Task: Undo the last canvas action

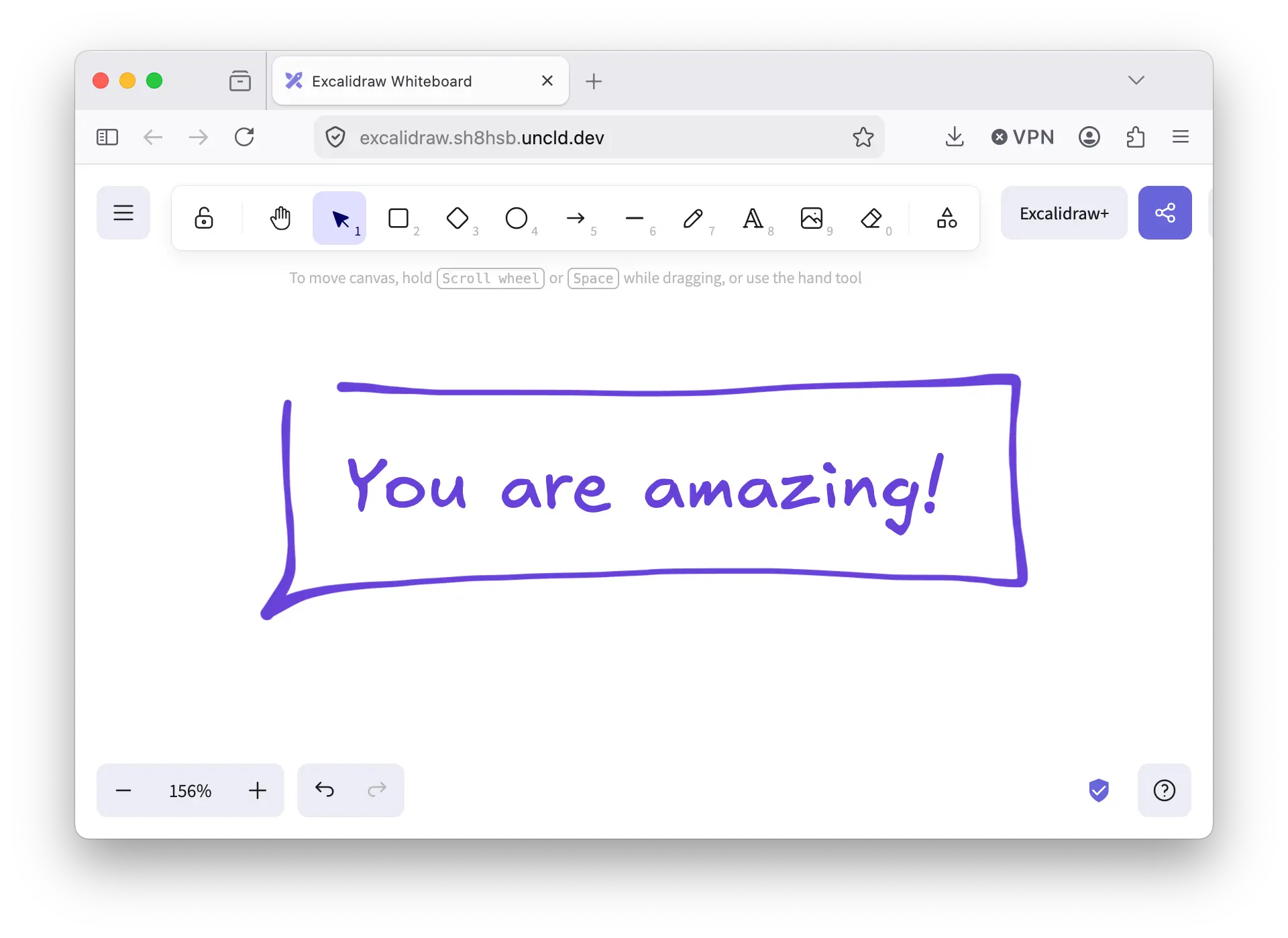Action: [325, 790]
